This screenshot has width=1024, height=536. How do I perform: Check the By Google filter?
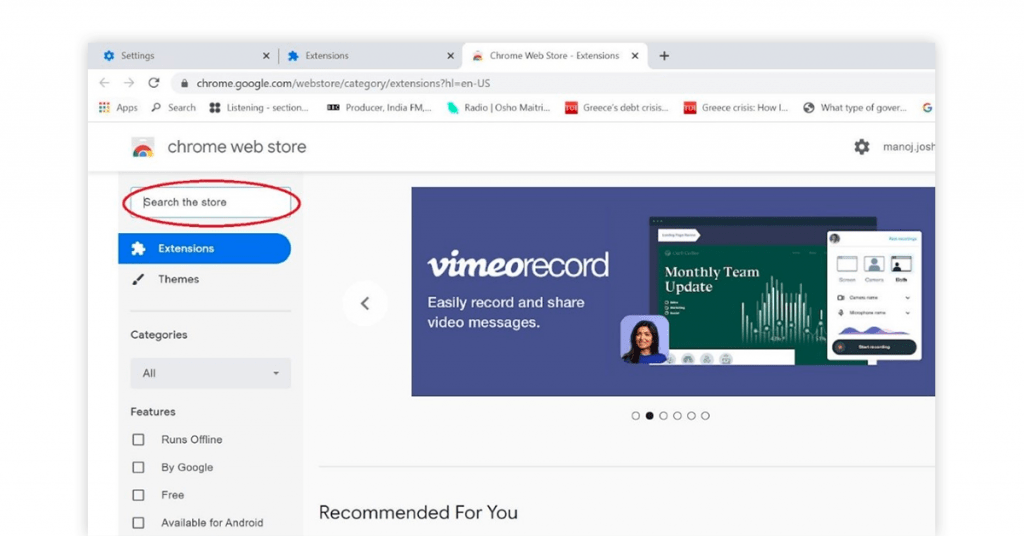[138, 467]
